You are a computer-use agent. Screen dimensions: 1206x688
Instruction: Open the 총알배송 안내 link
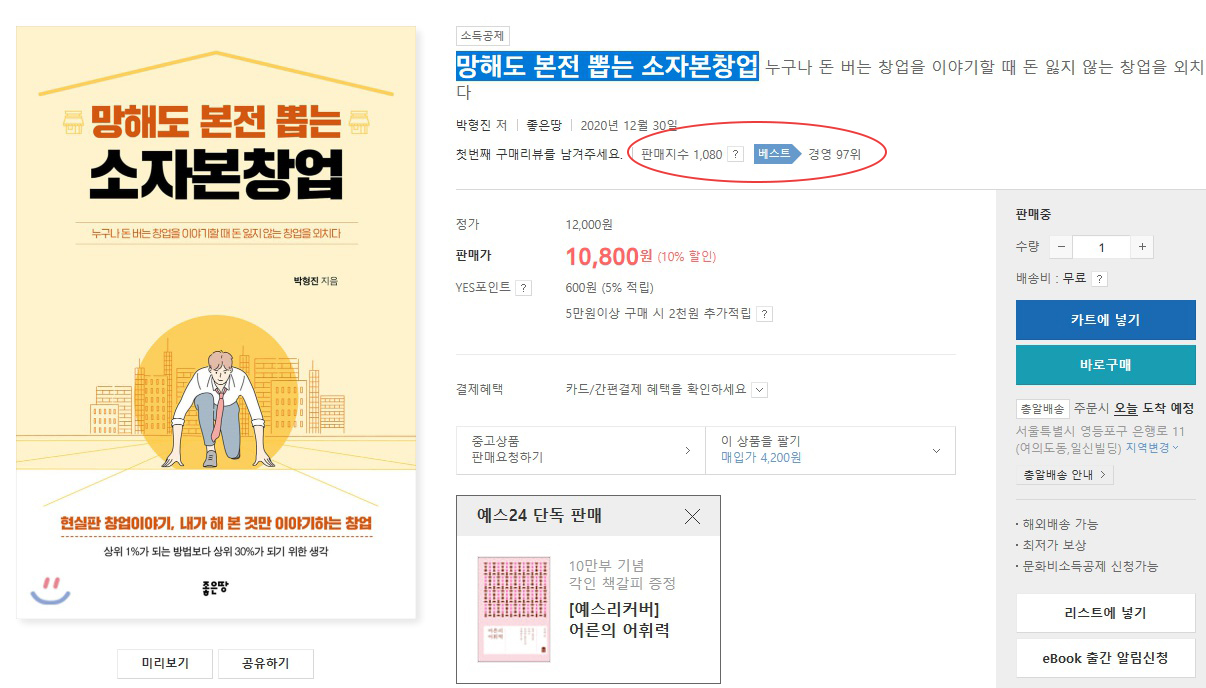pyautogui.click(x=1064, y=475)
